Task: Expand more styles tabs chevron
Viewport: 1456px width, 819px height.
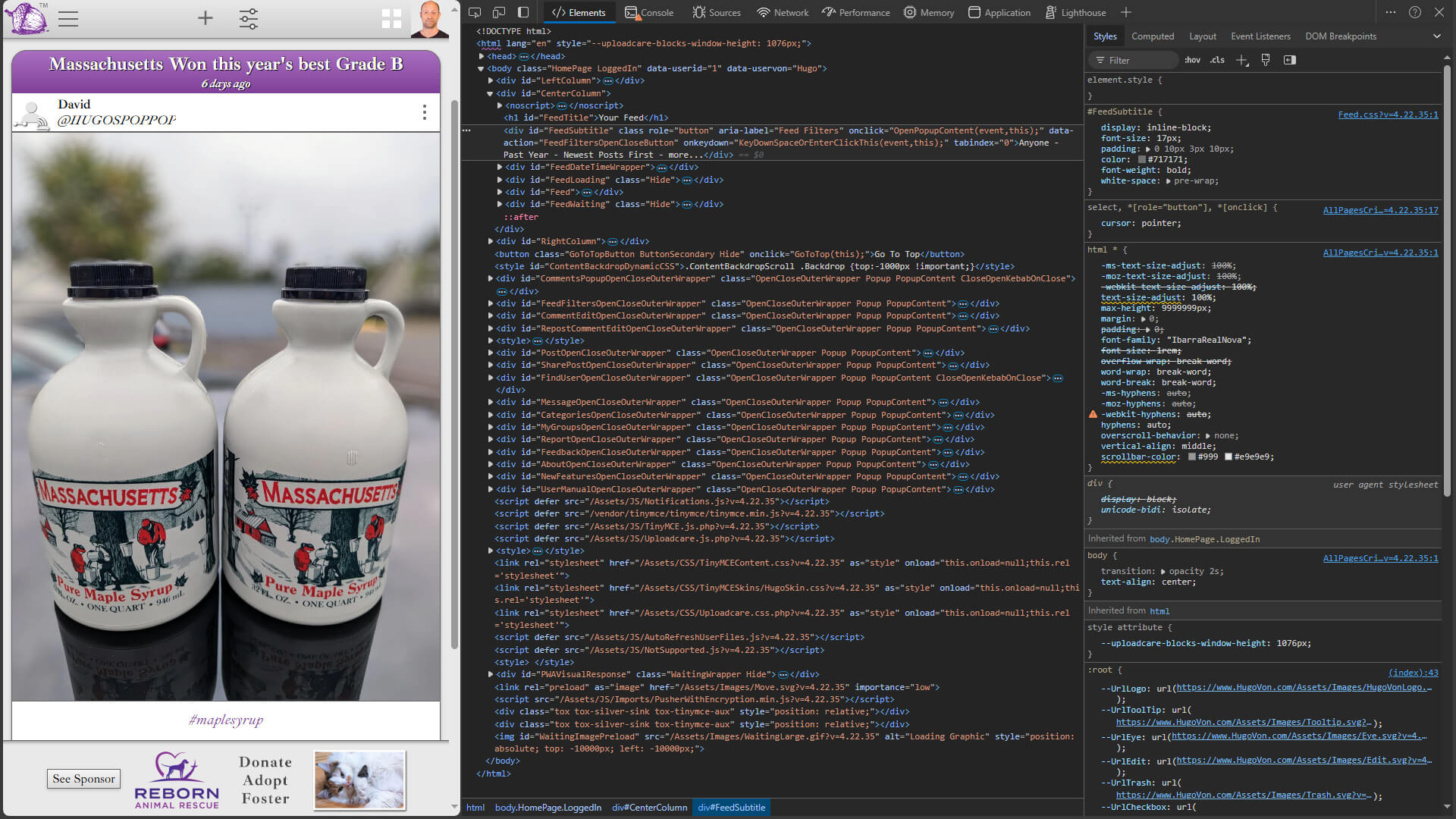Action: (x=1436, y=36)
